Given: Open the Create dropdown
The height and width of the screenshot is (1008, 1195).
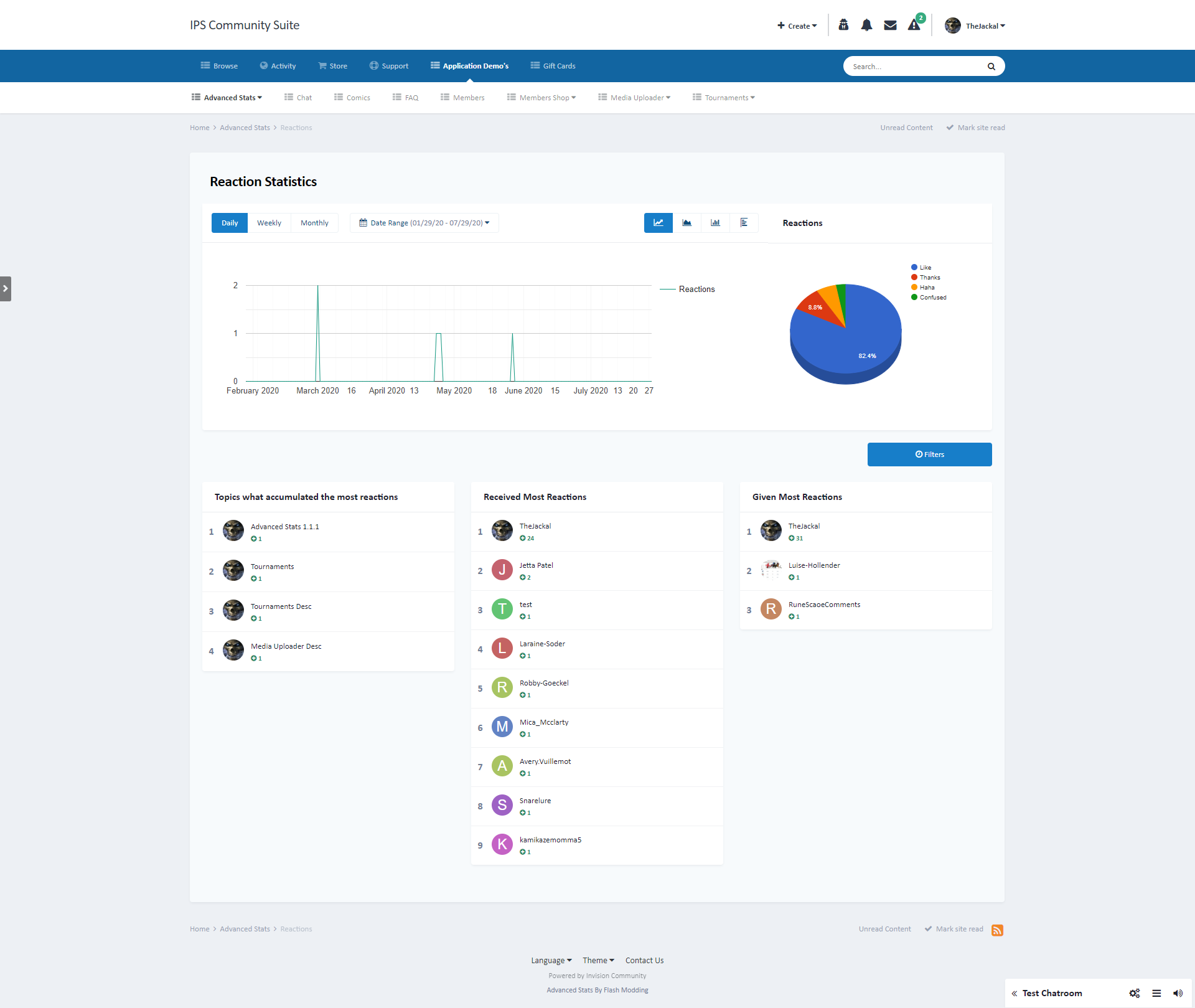Looking at the screenshot, I should (x=797, y=26).
